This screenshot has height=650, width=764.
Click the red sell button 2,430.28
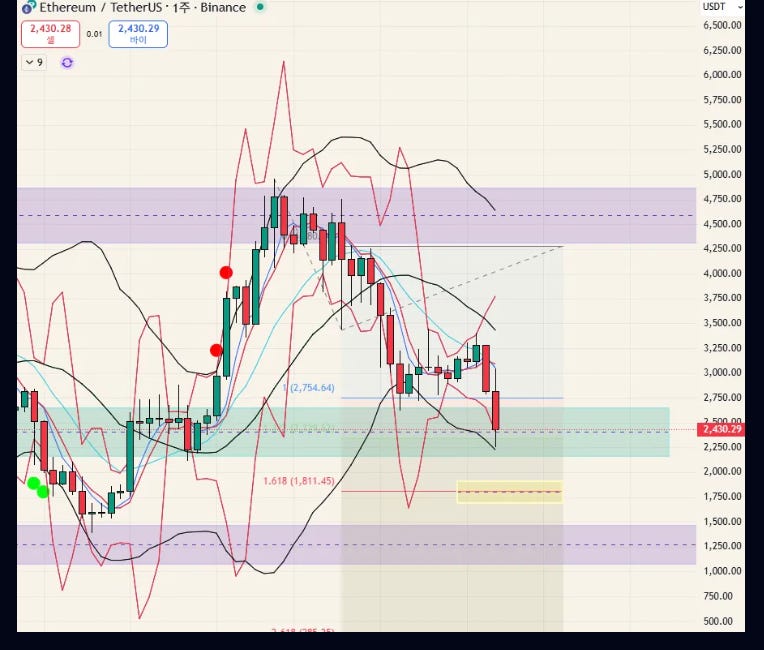51,34
